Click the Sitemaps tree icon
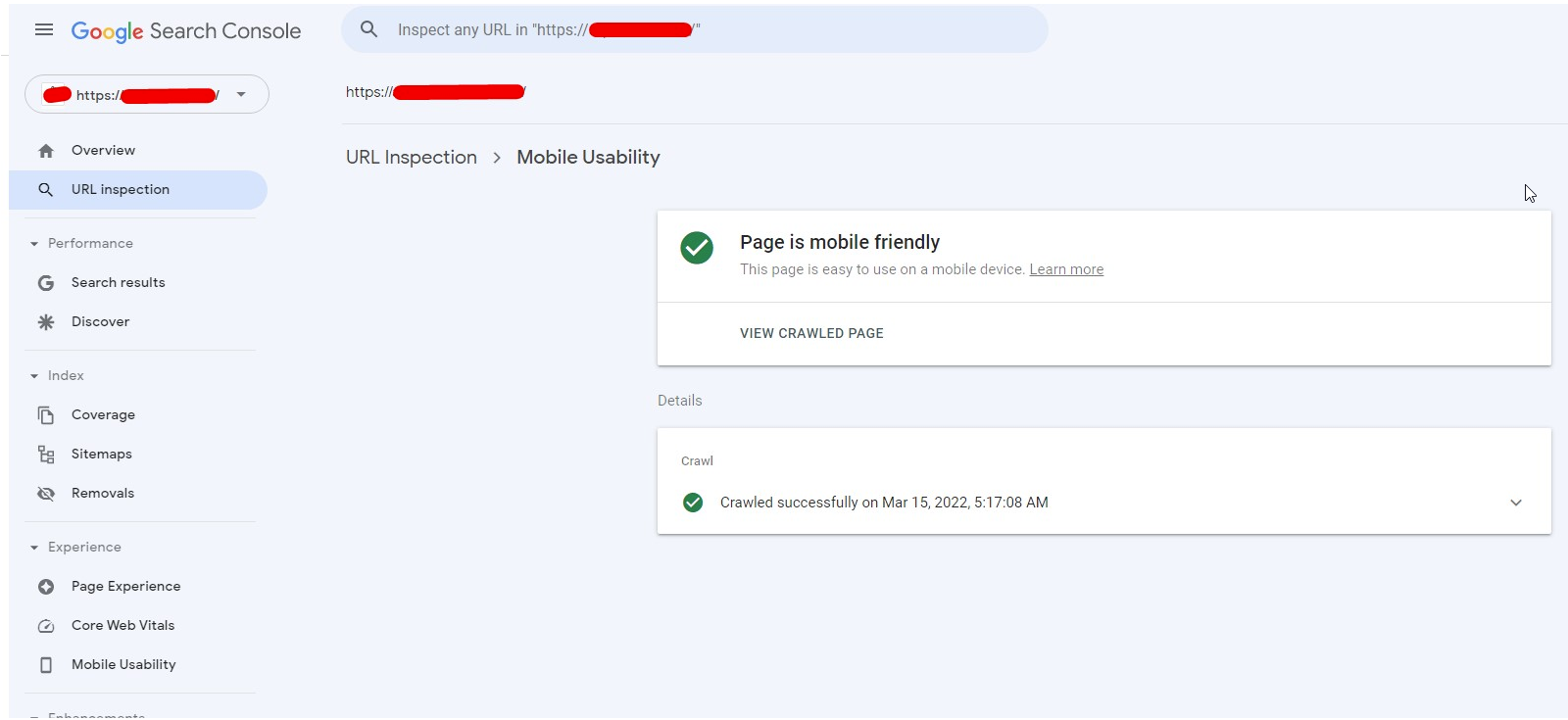This screenshot has width=1568, height=720. click(x=46, y=455)
